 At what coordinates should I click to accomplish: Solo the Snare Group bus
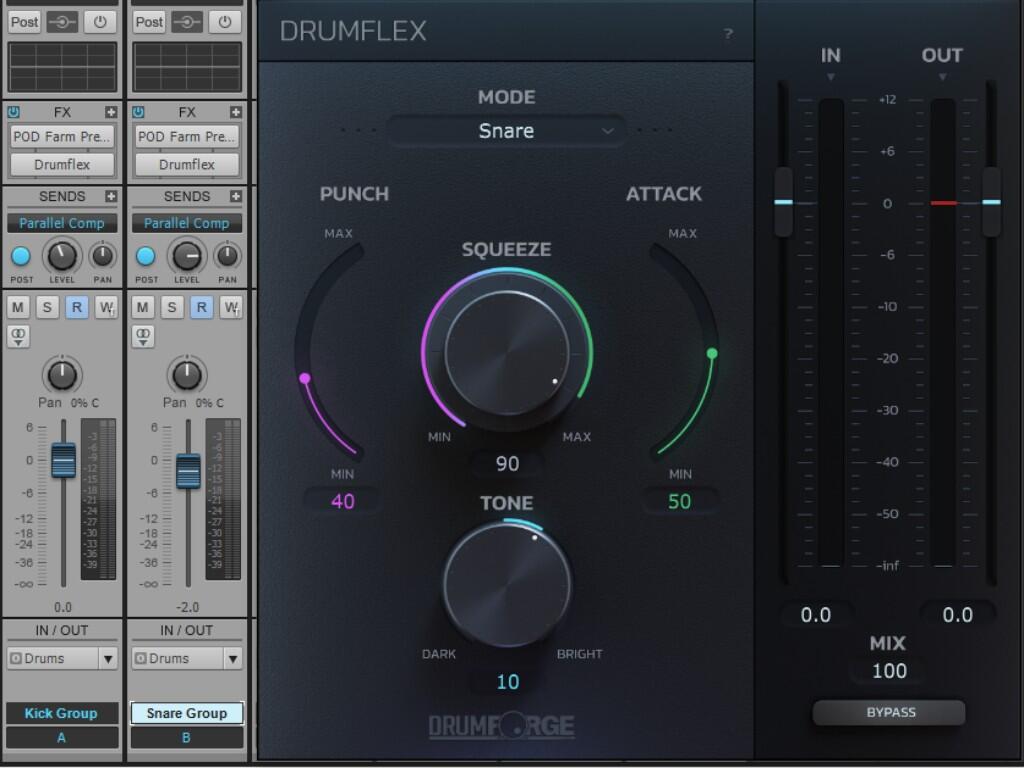pos(172,308)
